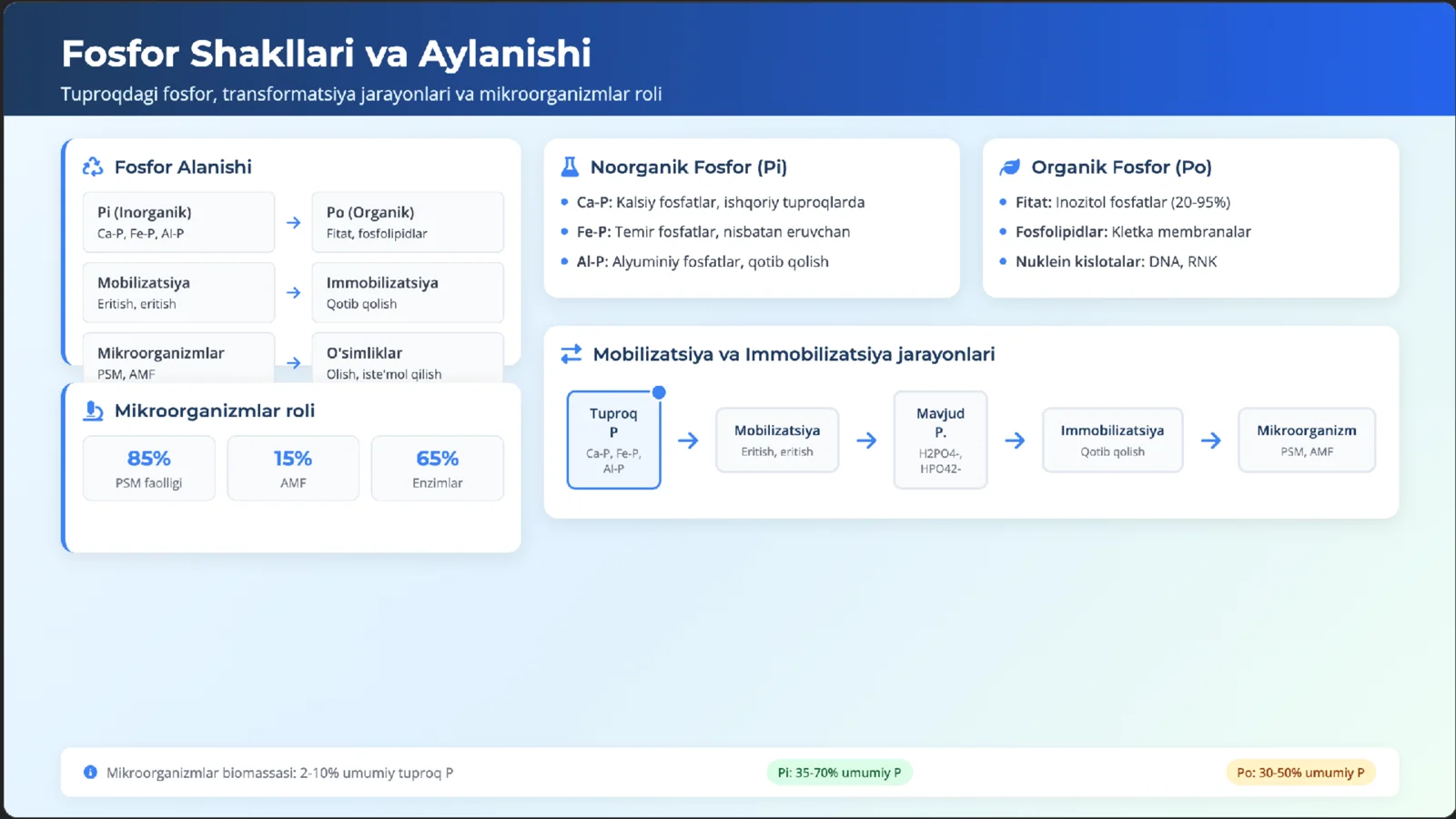Click the 15% AMF stat card
Screen dimensions: 1456x819
coord(293,468)
